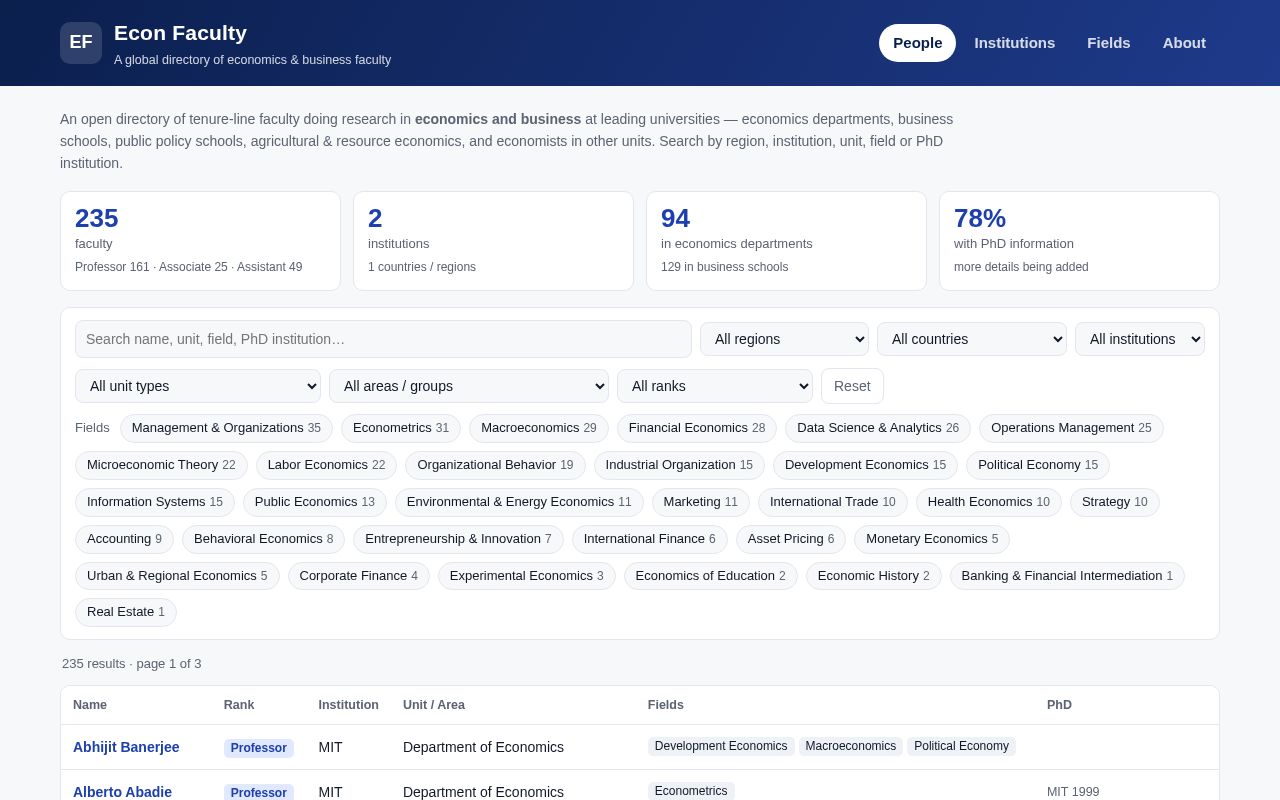
Task: Open Abhijit Banerjee's profile link
Action: point(126,747)
